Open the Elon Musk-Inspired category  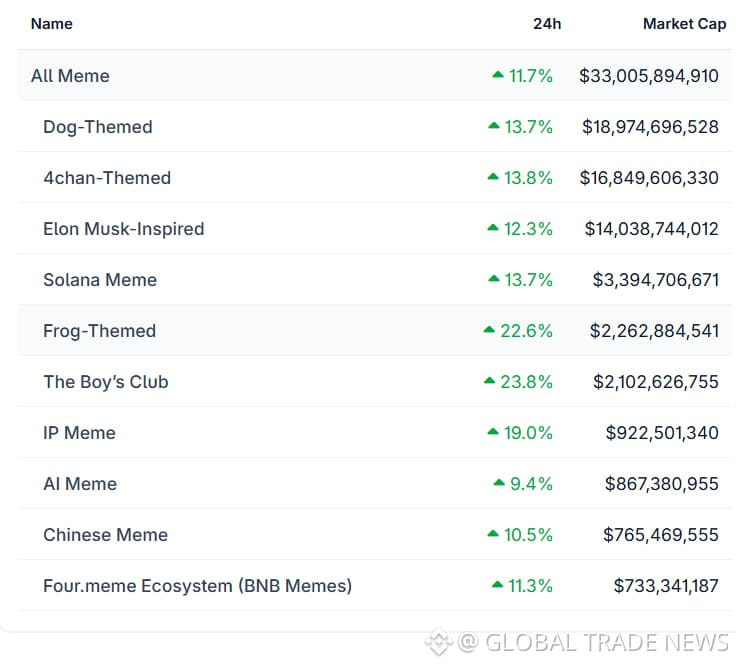[x=123, y=229]
